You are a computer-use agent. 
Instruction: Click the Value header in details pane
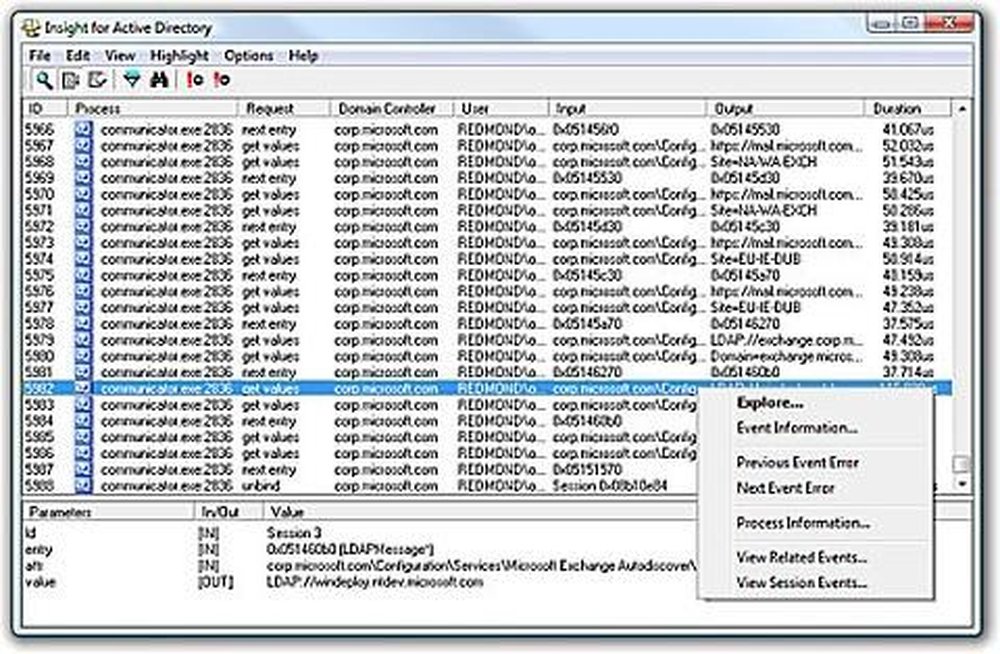(x=480, y=512)
